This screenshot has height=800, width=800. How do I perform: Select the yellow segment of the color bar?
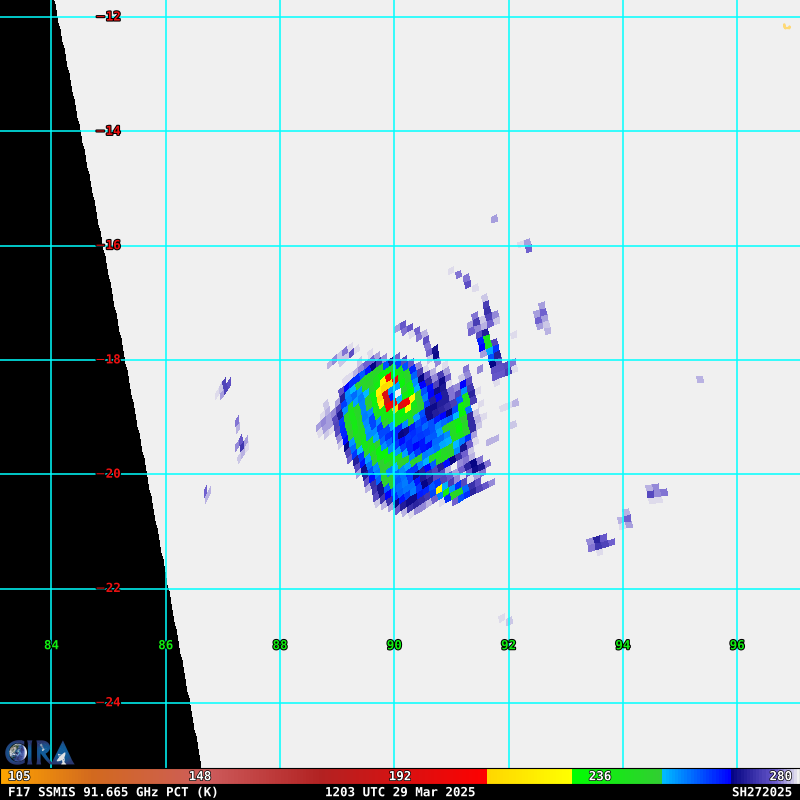(x=528, y=776)
